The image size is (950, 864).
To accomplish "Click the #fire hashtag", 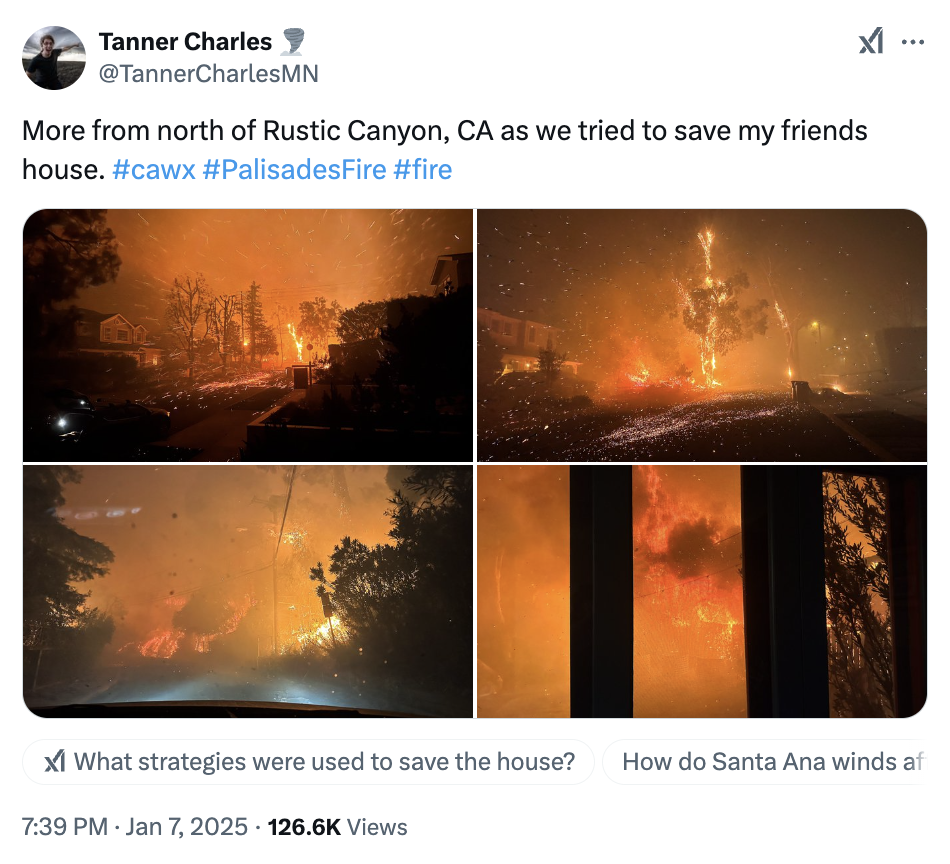I will (x=422, y=169).
